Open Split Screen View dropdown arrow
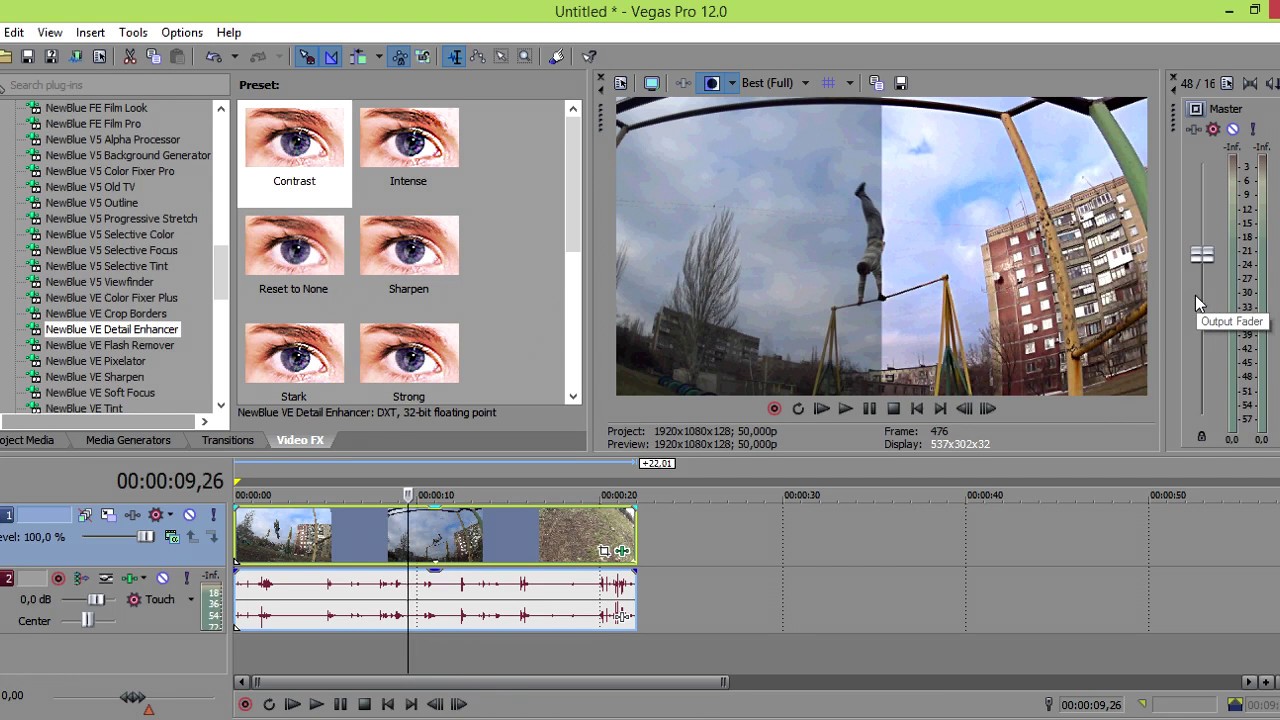The height and width of the screenshot is (720, 1280). (x=732, y=83)
